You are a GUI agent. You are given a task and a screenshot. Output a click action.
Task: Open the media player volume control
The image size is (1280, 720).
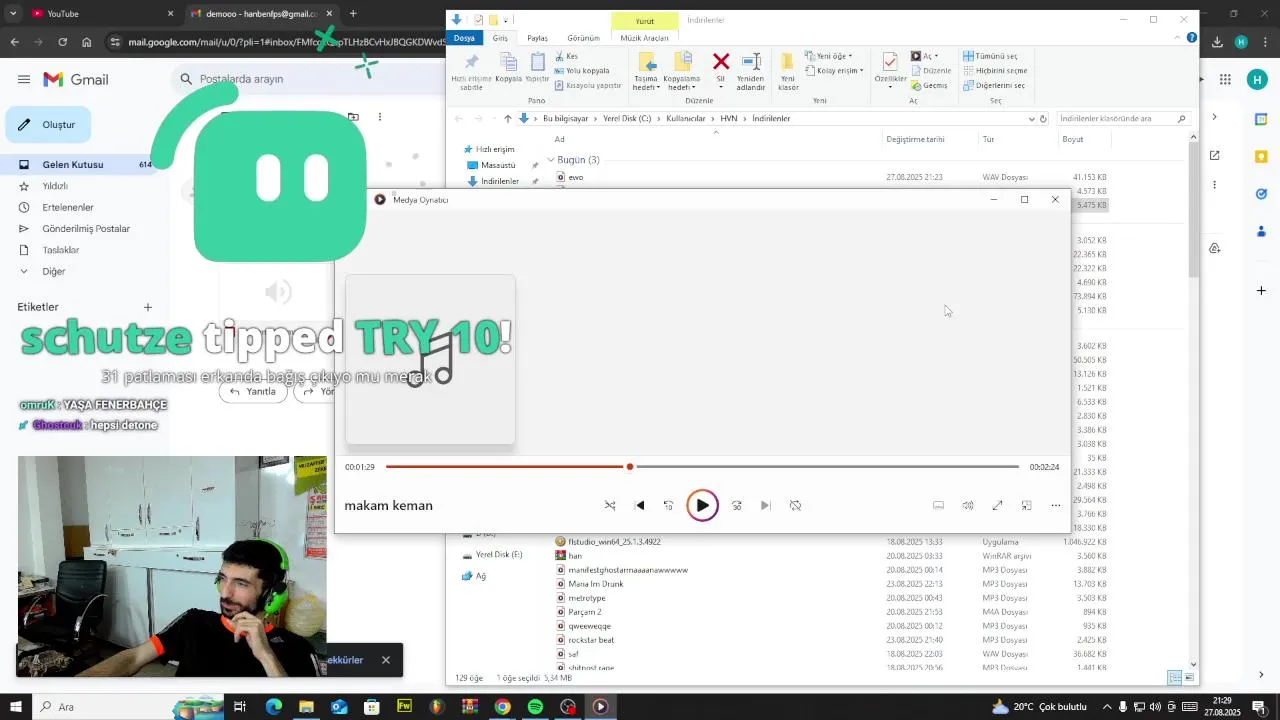click(968, 506)
